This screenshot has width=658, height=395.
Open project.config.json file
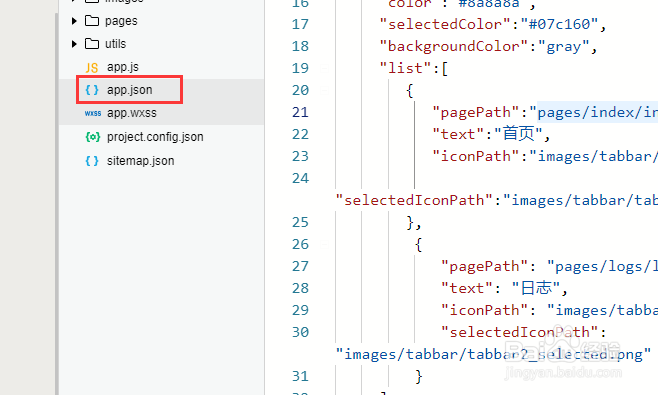[155, 137]
